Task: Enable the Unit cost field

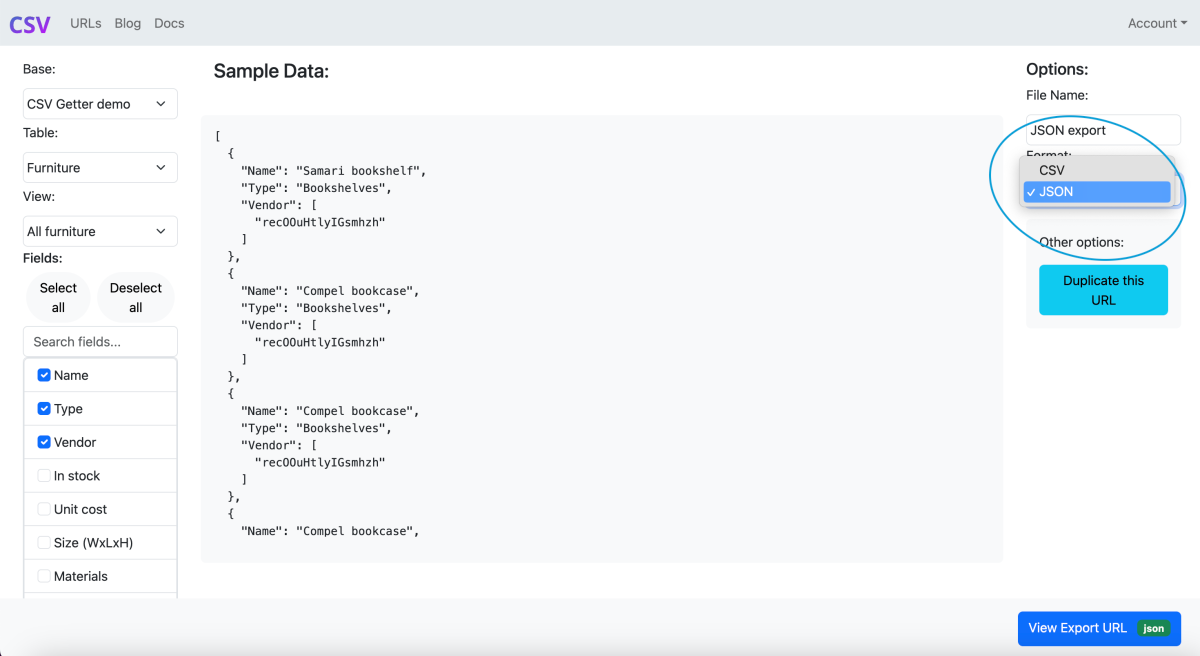Action: coord(43,508)
